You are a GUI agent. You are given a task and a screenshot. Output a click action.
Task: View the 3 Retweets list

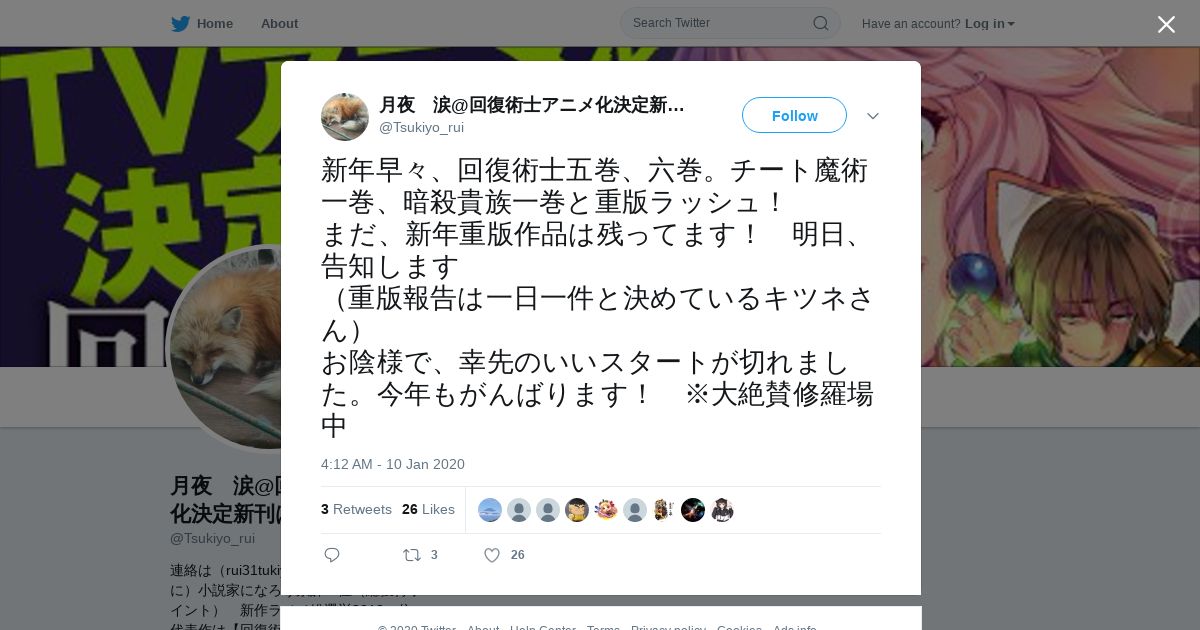(x=356, y=509)
